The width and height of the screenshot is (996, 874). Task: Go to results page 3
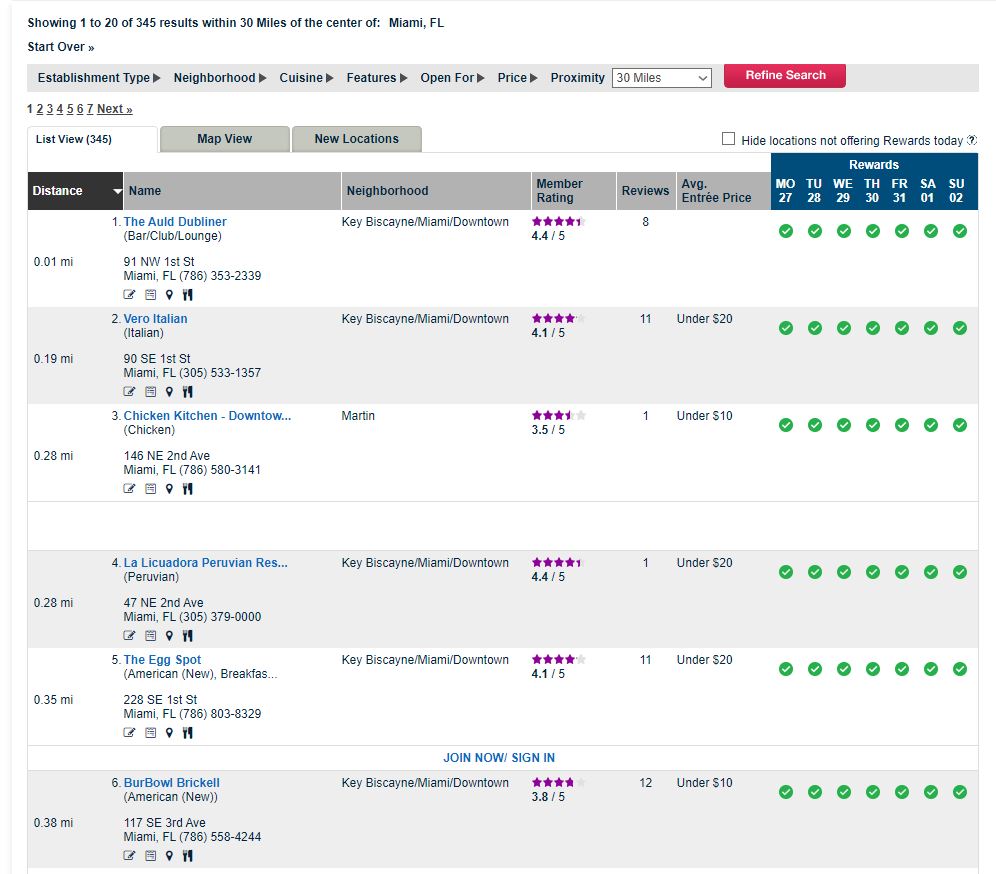[50, 109]
